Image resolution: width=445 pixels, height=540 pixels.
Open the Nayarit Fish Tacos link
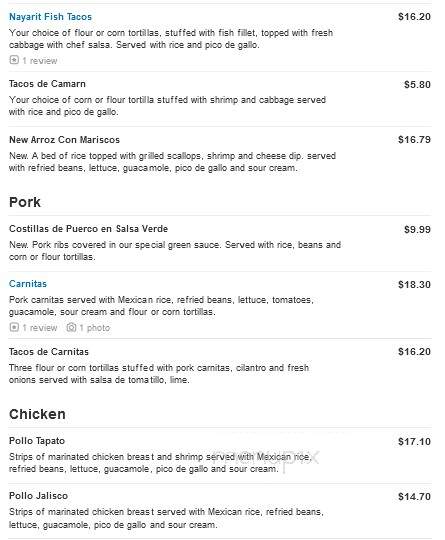[50, 17]
